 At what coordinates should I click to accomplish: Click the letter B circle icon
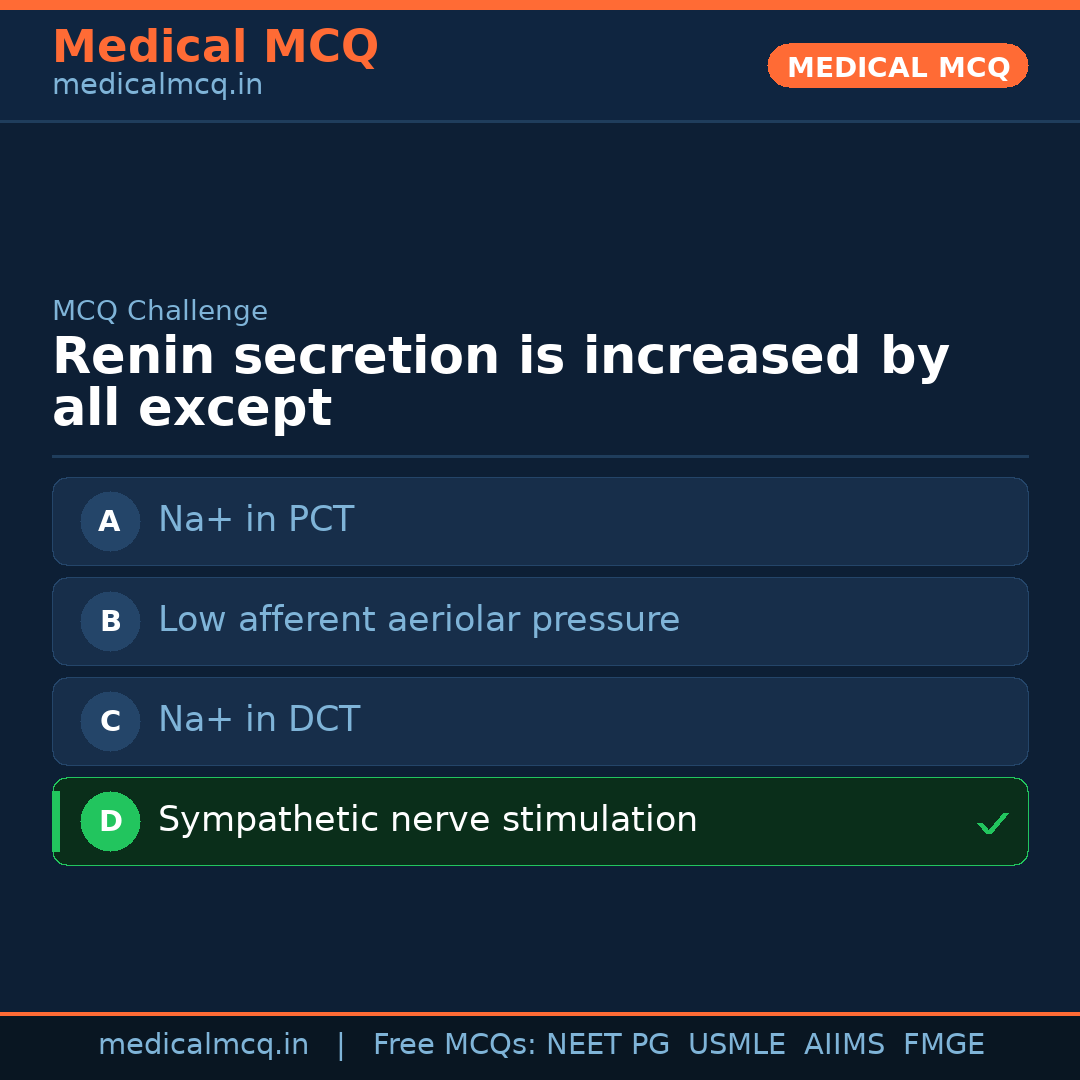coord(110,621)
